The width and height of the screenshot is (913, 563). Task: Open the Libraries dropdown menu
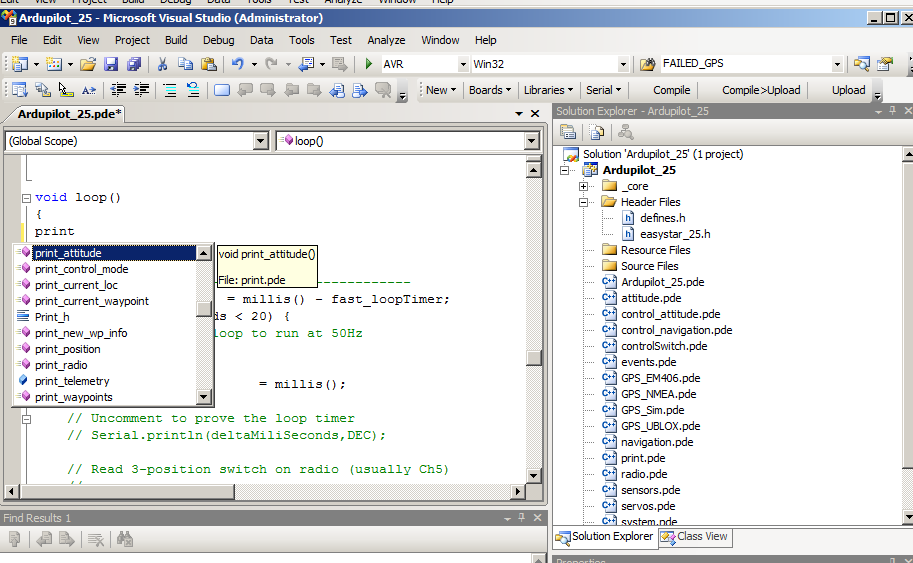(548, 90)
